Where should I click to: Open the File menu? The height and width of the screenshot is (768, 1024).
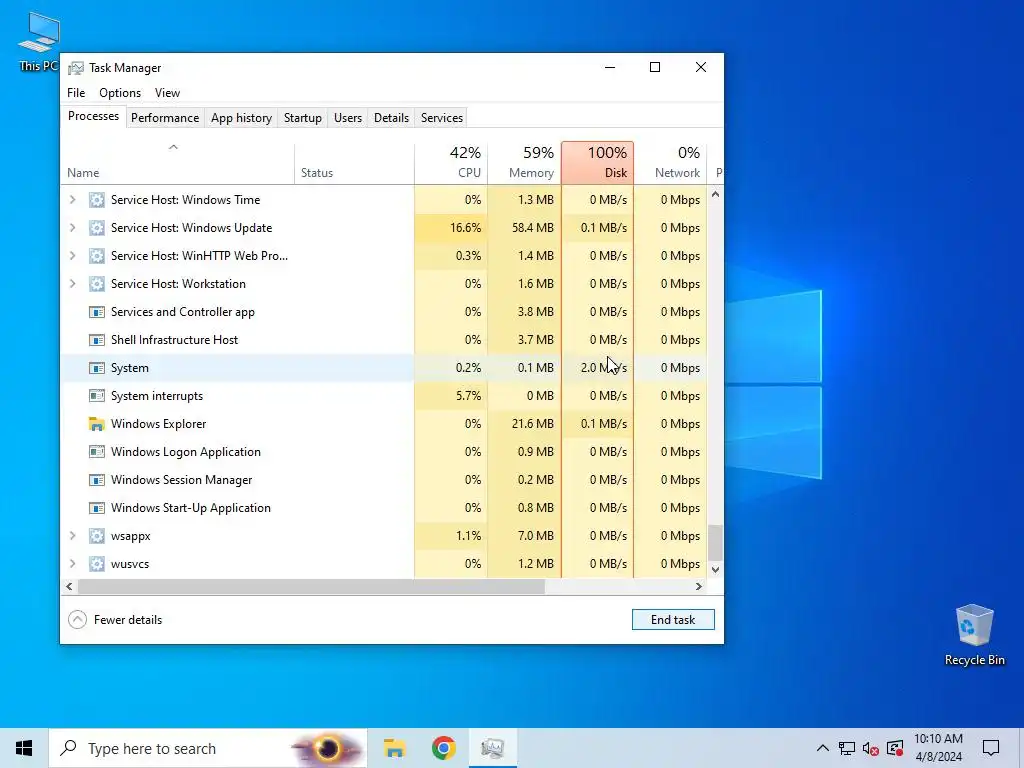click(x=76, y=93)
